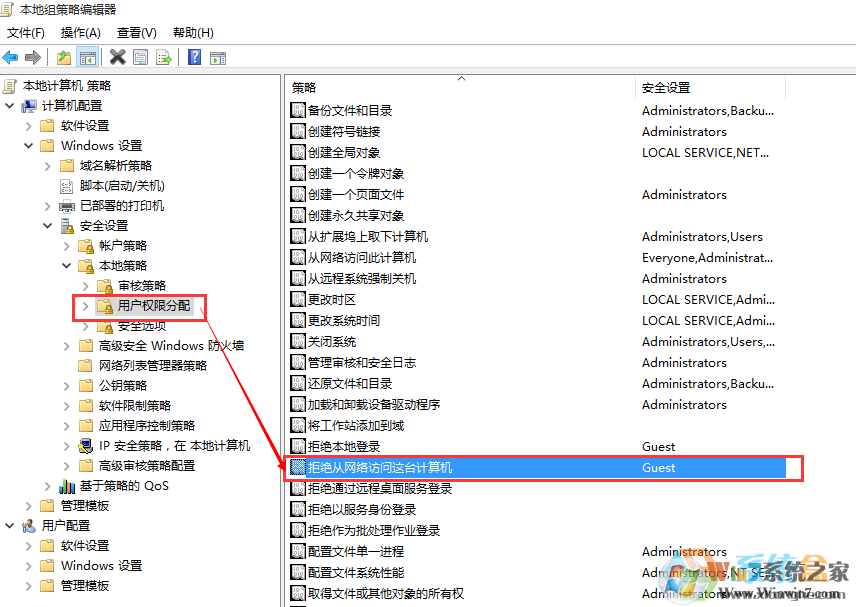The height and width of the screenshot is (607, 856).
Task: Select the 配置文件单一进程 policy
Action: (356, 552)
